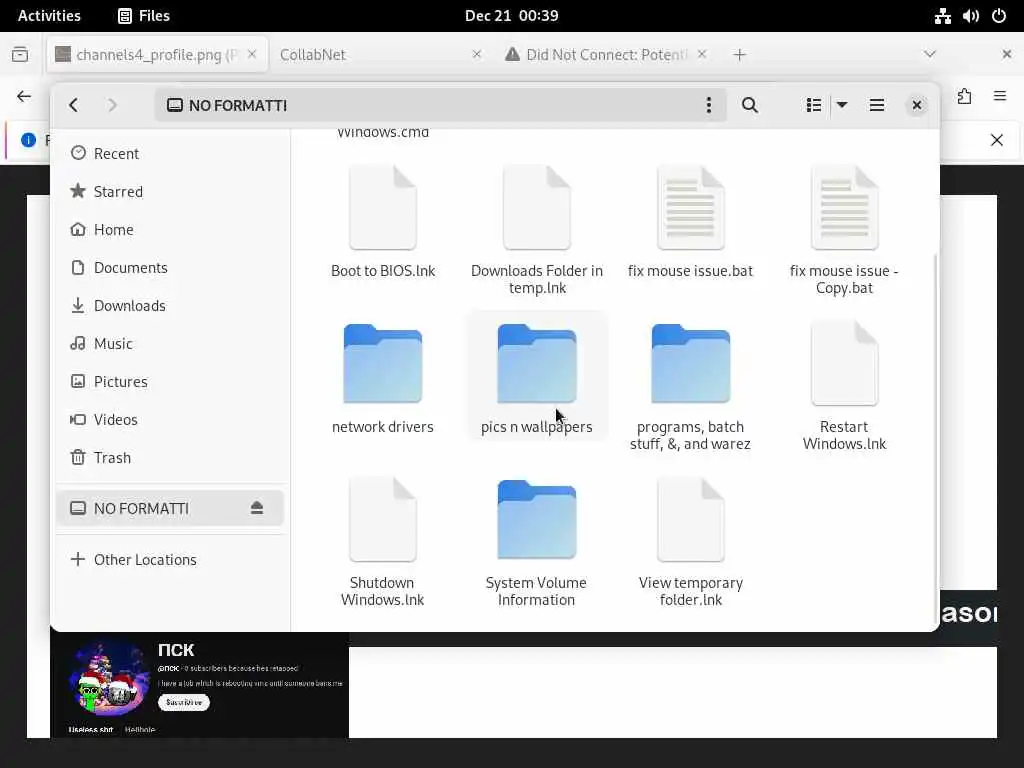
Task: Open Other Locations in the sidebar
Action: click(x=170, y=560)
